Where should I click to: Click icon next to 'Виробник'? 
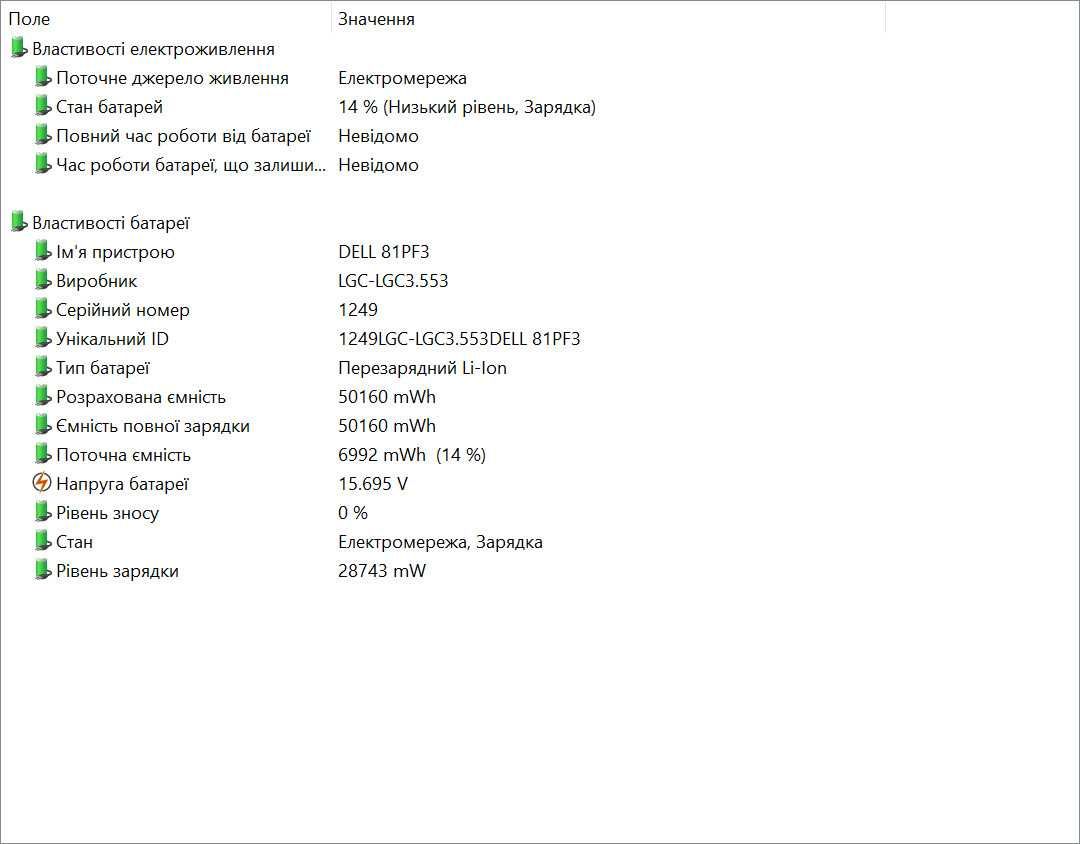43,280
